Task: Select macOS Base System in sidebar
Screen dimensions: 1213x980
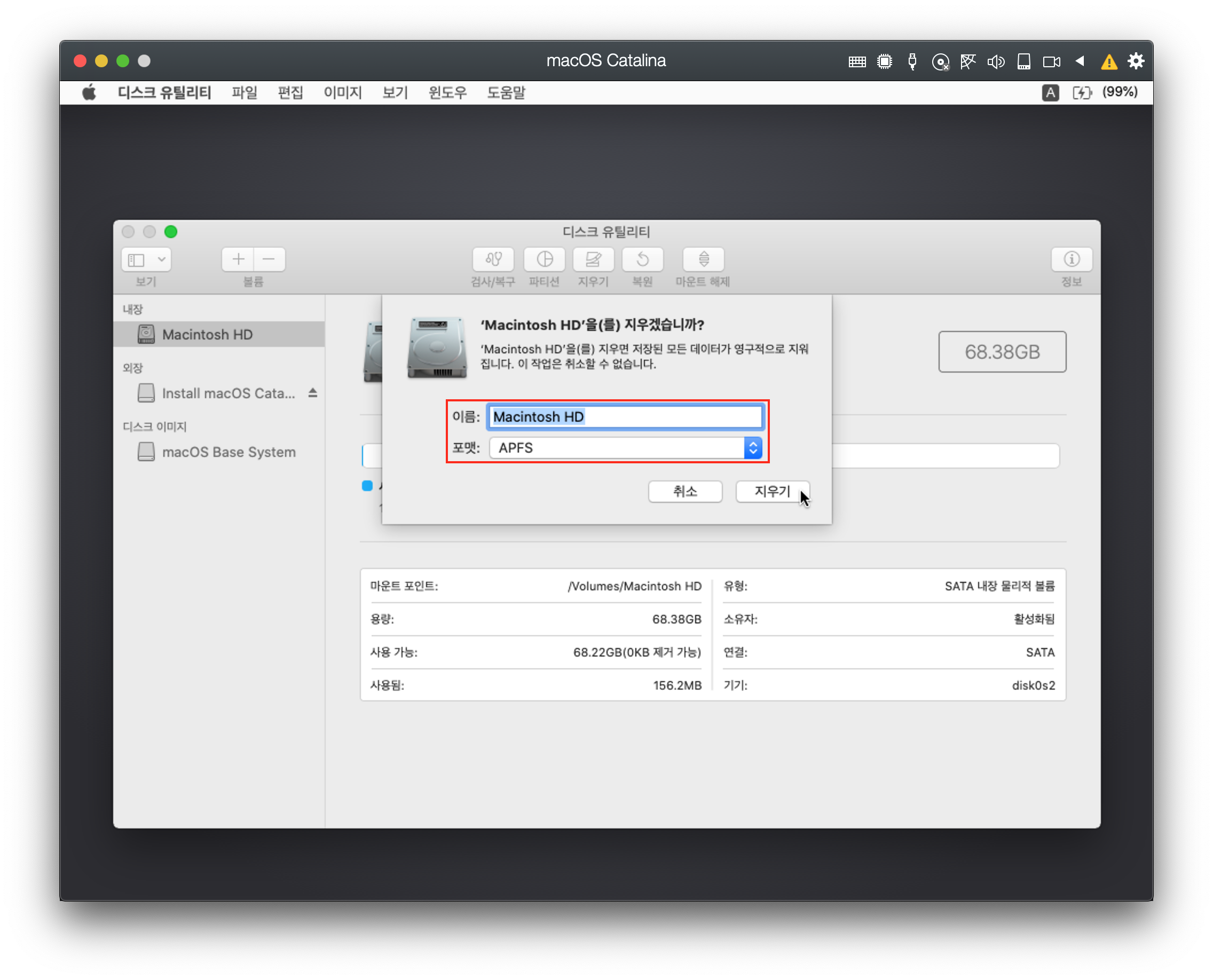Action: (x=228, y=452)
